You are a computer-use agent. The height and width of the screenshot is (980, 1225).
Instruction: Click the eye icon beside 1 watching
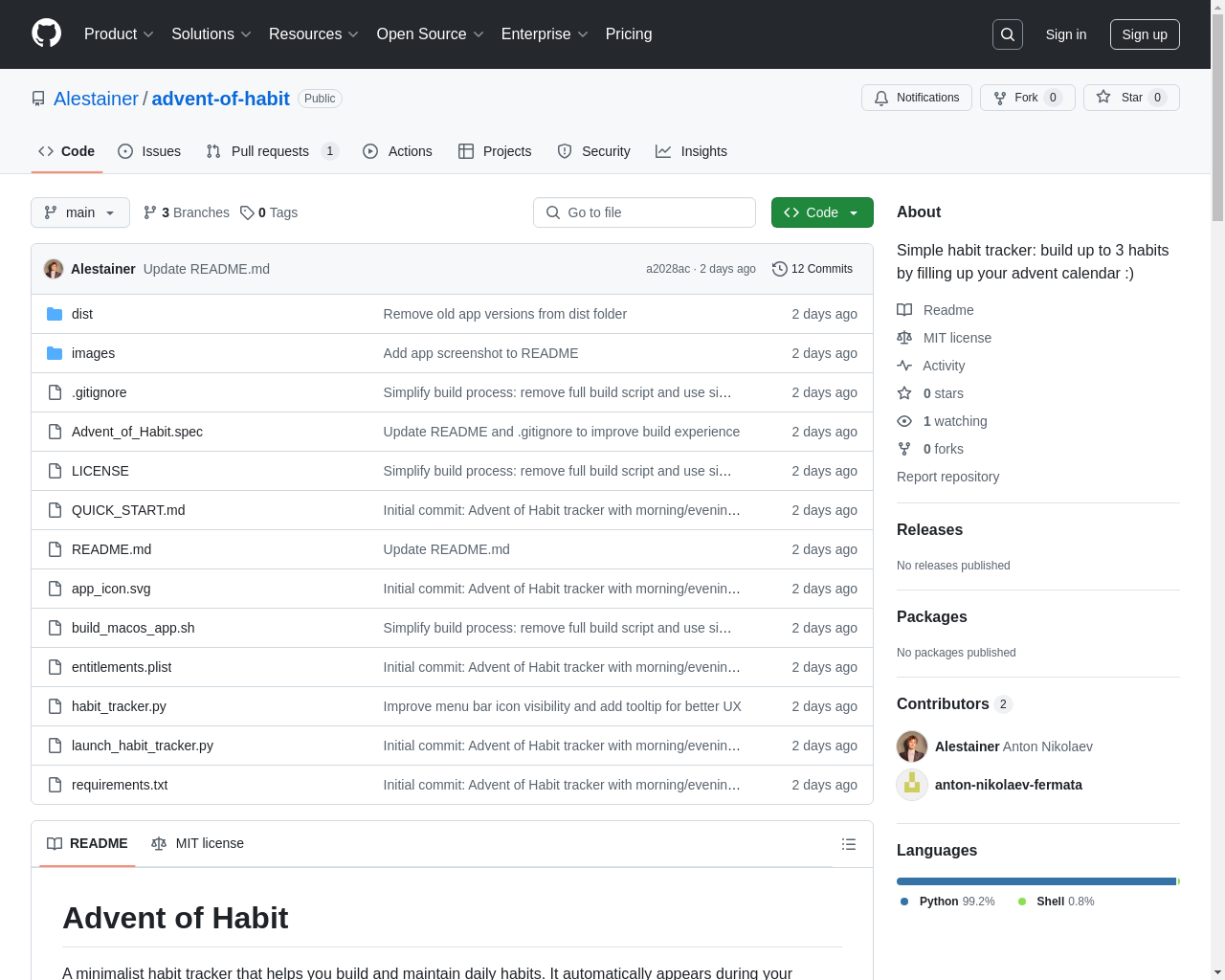coord(904,421)
